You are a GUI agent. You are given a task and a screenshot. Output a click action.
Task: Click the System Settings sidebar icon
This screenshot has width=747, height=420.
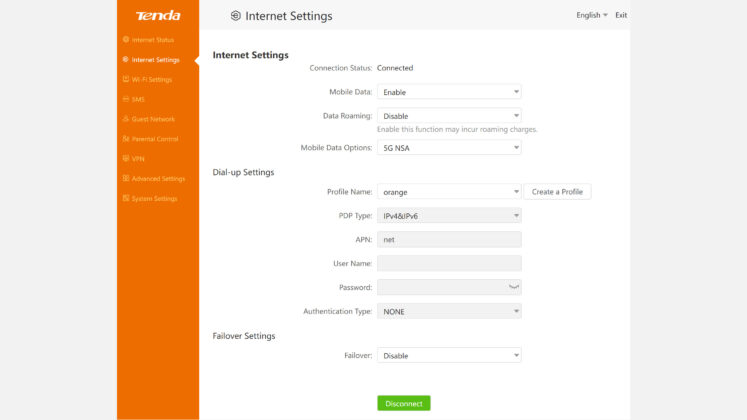[x=126, y=198]
